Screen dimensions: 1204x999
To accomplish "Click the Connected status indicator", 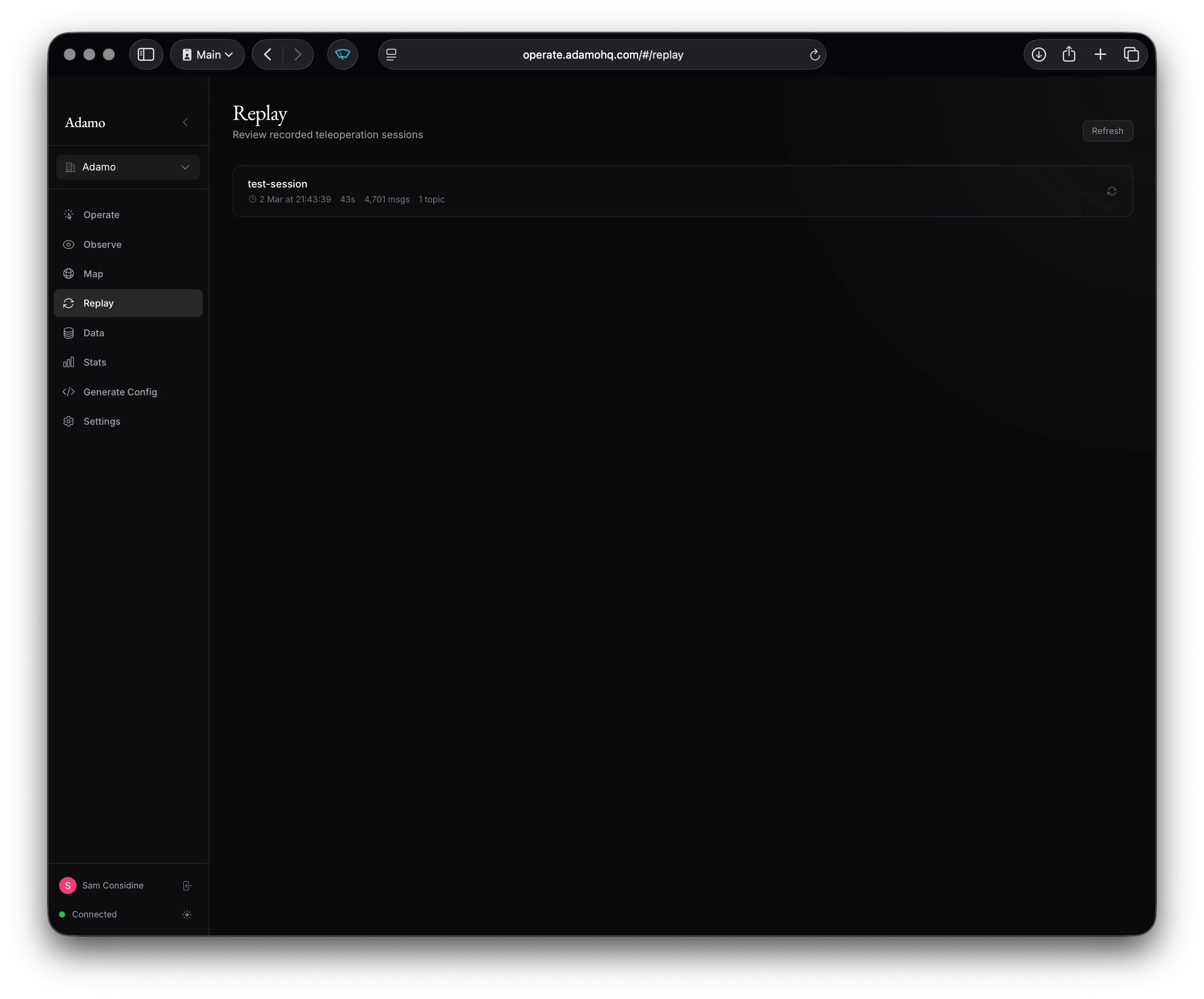I will pyautogui.click(x=88, y=914).
